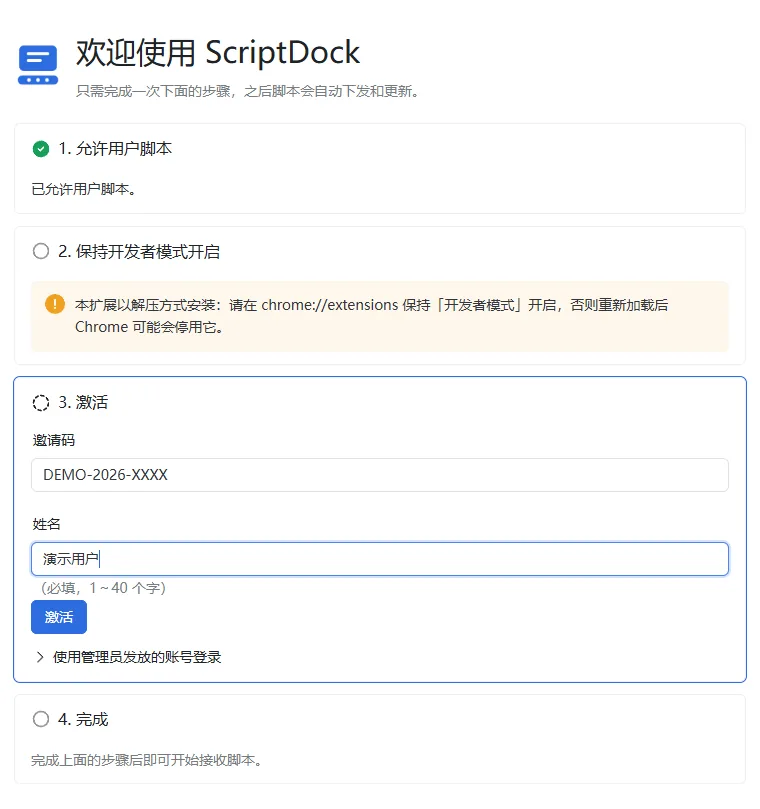Click the step title 1. 允许用户脚本
The height and width of the screenshot is (809, 760).
point(115,149)
